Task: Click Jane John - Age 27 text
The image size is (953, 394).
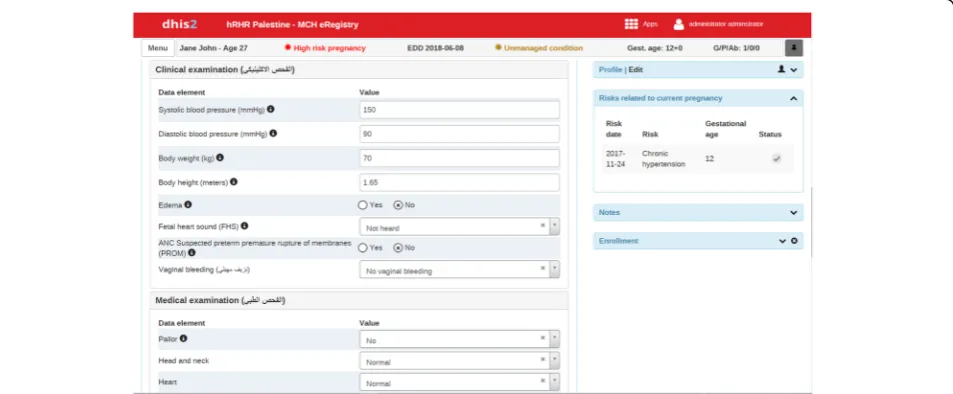Action: 213,48
